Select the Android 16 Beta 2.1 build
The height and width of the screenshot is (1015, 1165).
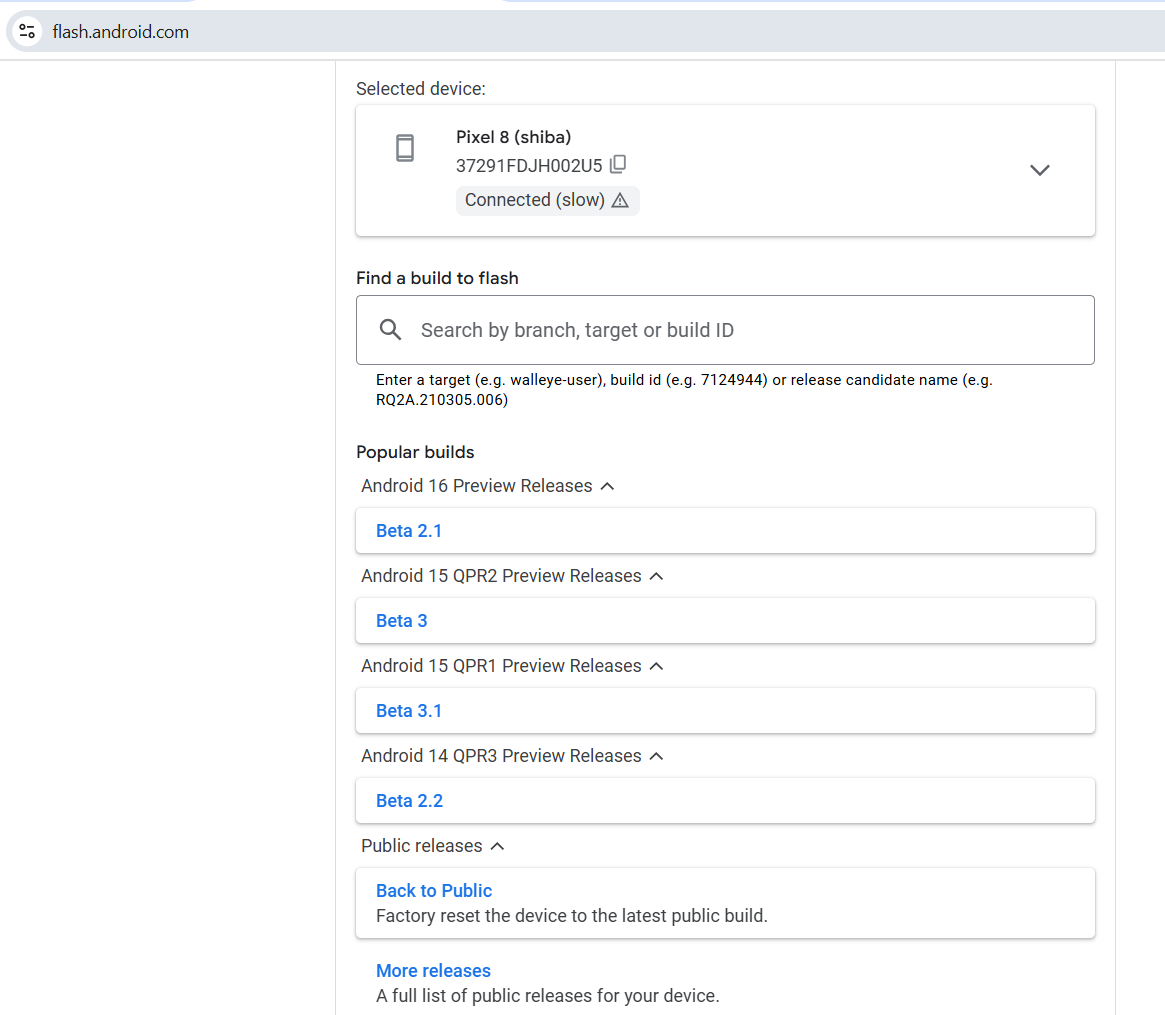coord(409,531)
